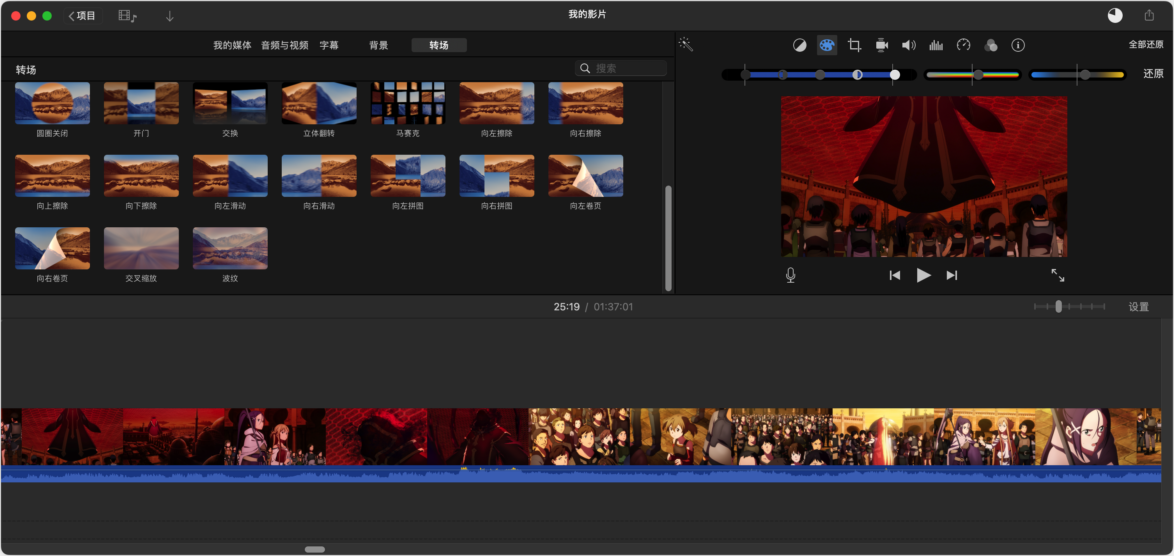Viewport: 1174px width, 556px height.
Task: Click Reset All (全部还原)
Action: [1146, 45]
